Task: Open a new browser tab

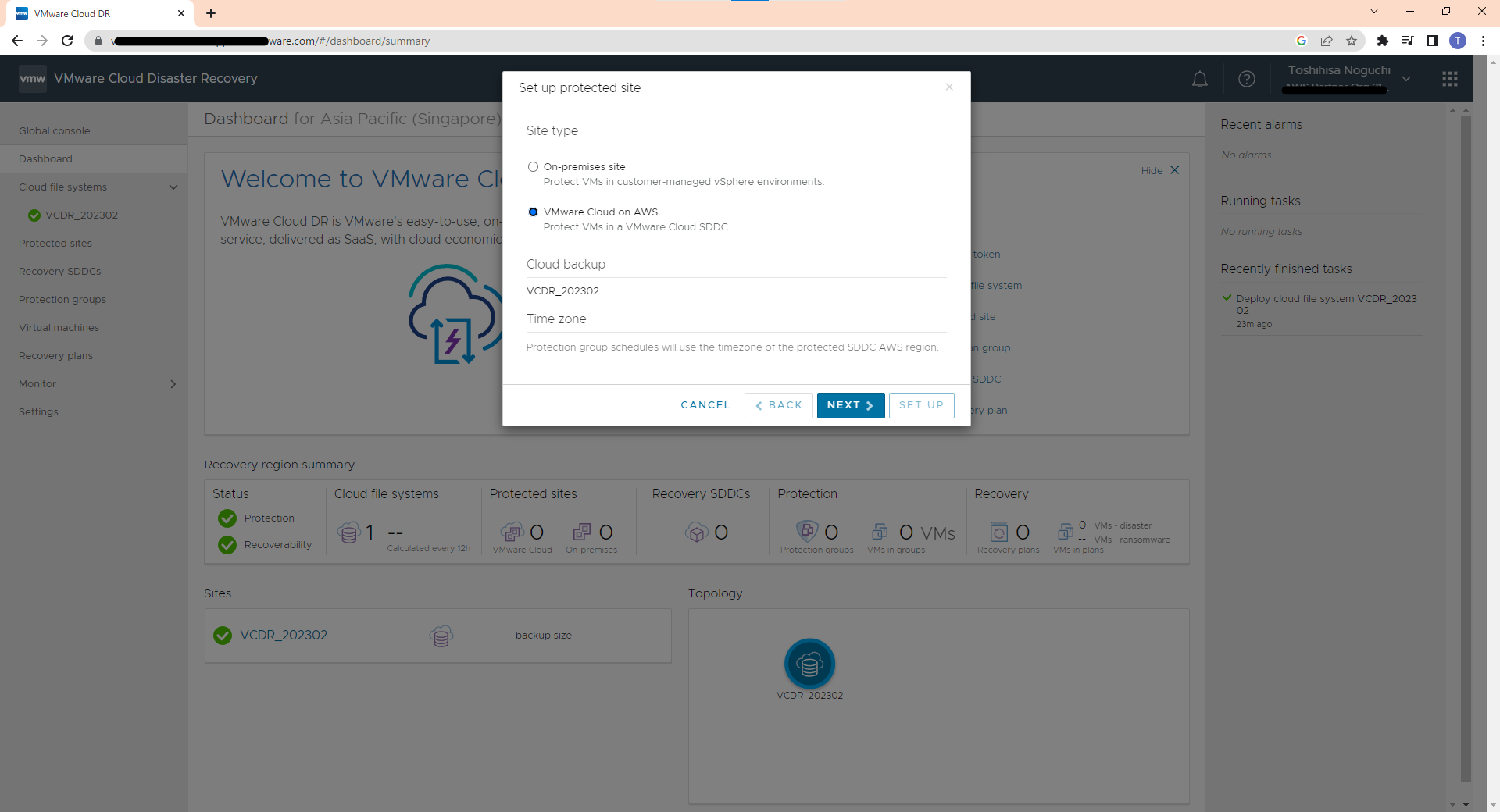Action: [211, 13]
